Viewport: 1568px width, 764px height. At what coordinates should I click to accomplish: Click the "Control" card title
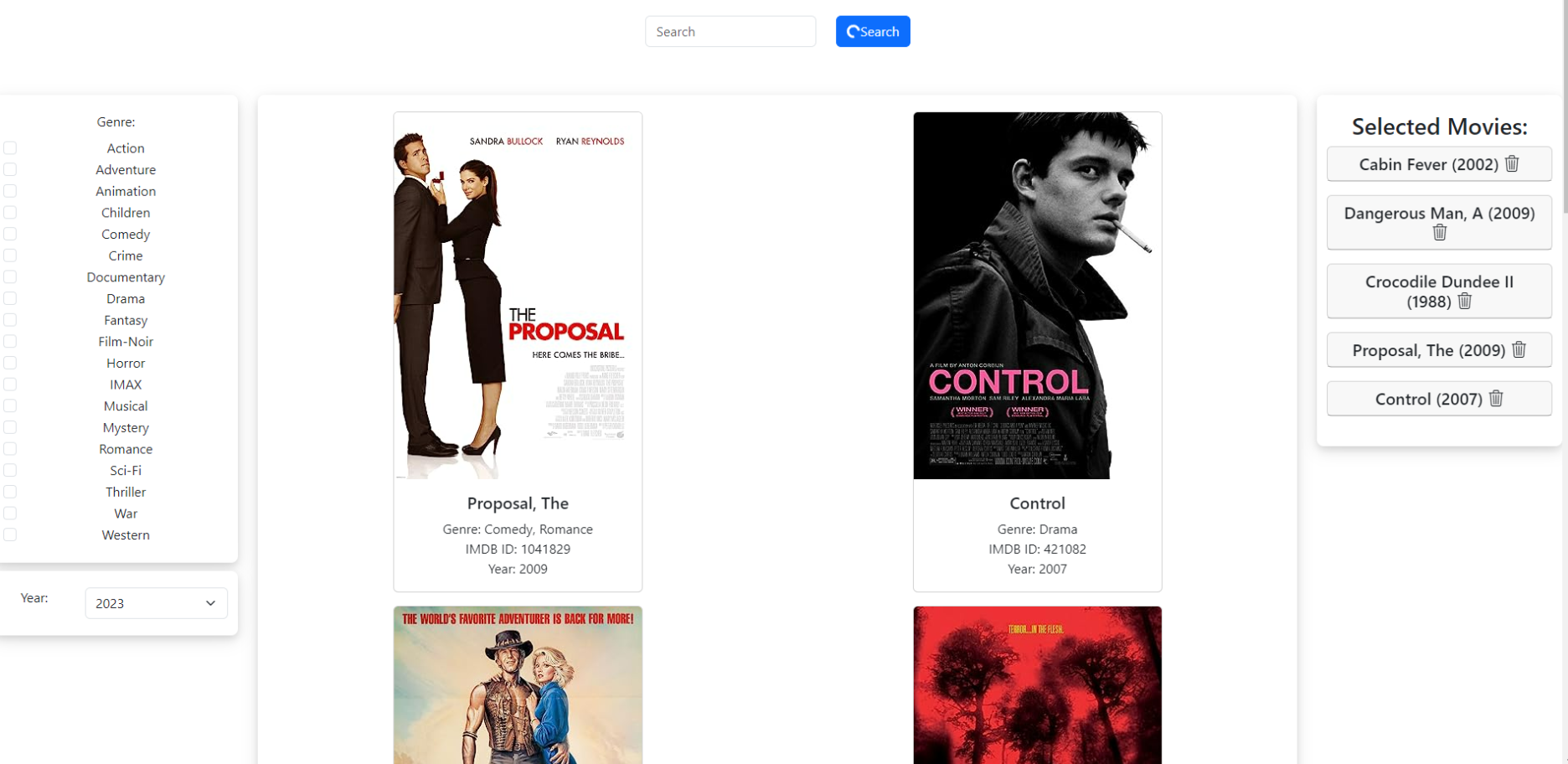pyautogui.click(x=1037, y=503)
